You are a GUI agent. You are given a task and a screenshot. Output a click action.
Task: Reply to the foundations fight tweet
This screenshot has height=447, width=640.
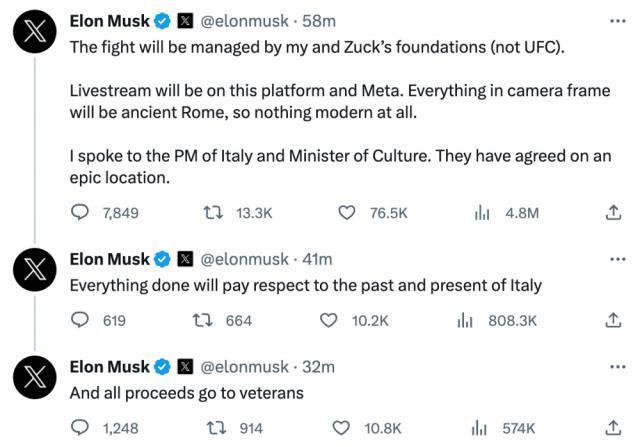pos(80,213)
